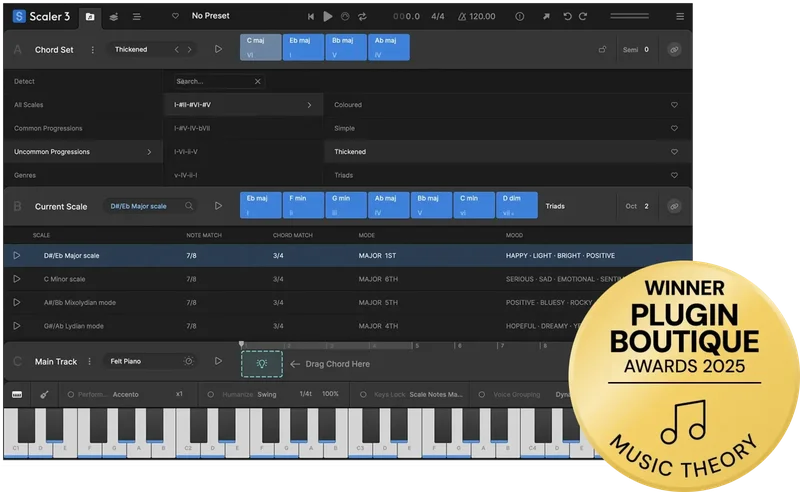Image resolution: width=800 pixels, height=492 pixels.
Task: Open Main Track three-dot menu
Action: click(x=89, y=361)
